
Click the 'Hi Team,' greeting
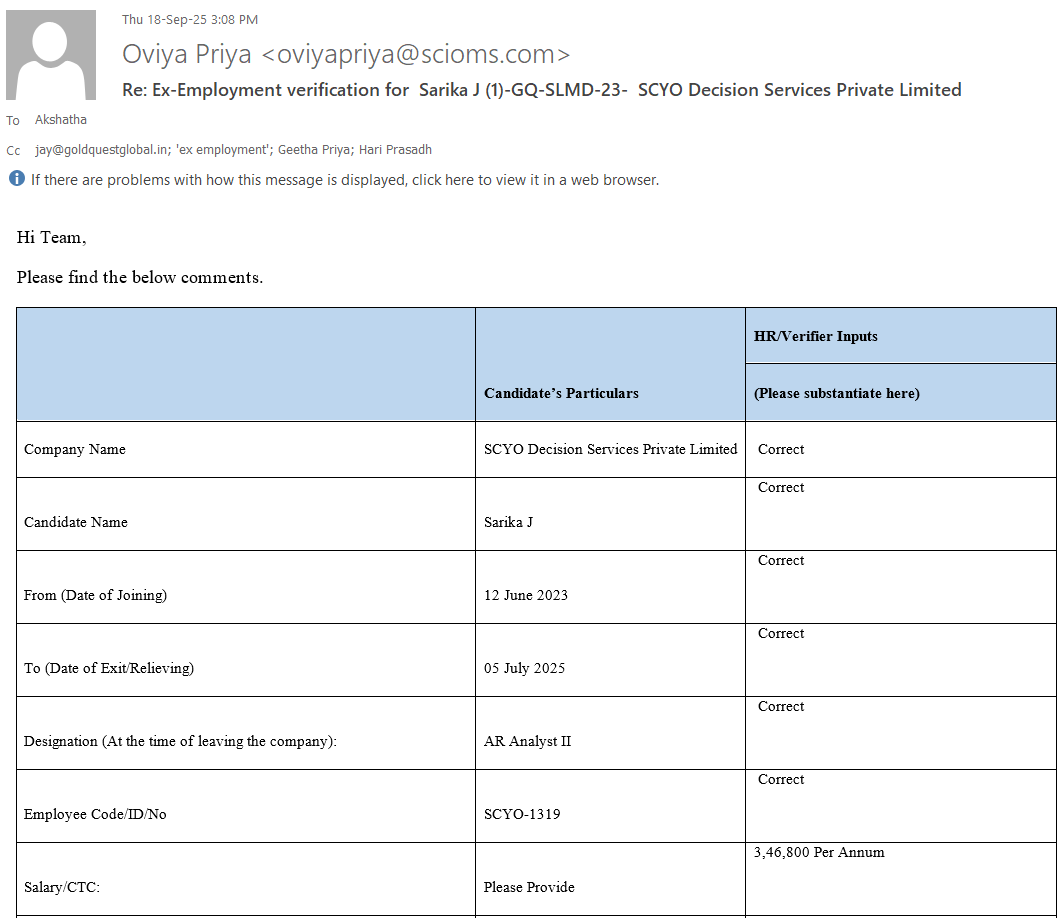pyautogui.click(x=51, y=238)
